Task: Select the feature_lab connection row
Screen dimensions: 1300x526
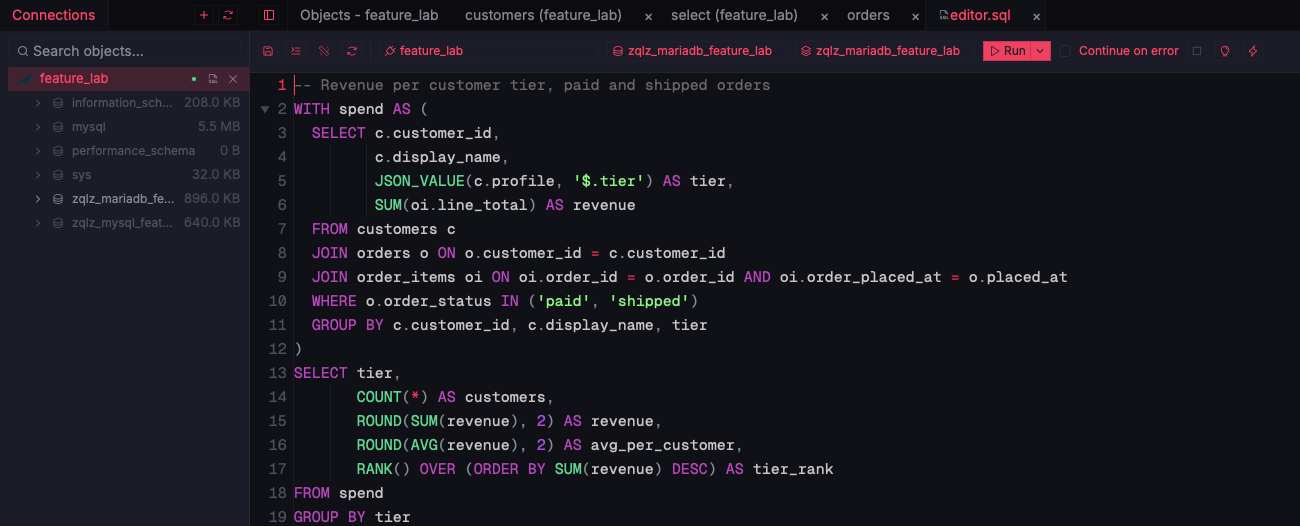Action: (128, 79)
